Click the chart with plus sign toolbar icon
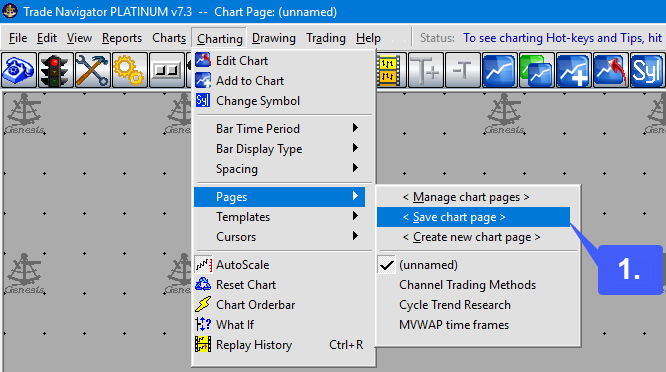Viewport: 666px width, 372px height. [573, 70]
